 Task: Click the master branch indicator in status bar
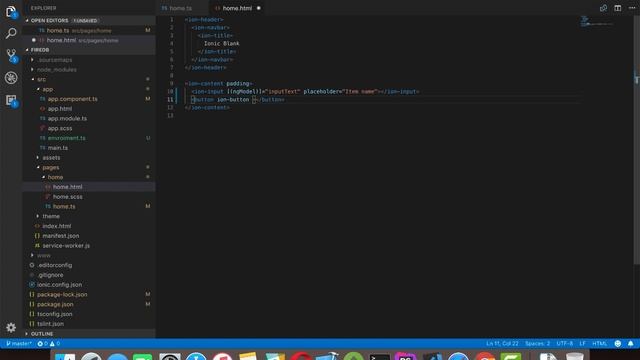click(x=19, y=344)
